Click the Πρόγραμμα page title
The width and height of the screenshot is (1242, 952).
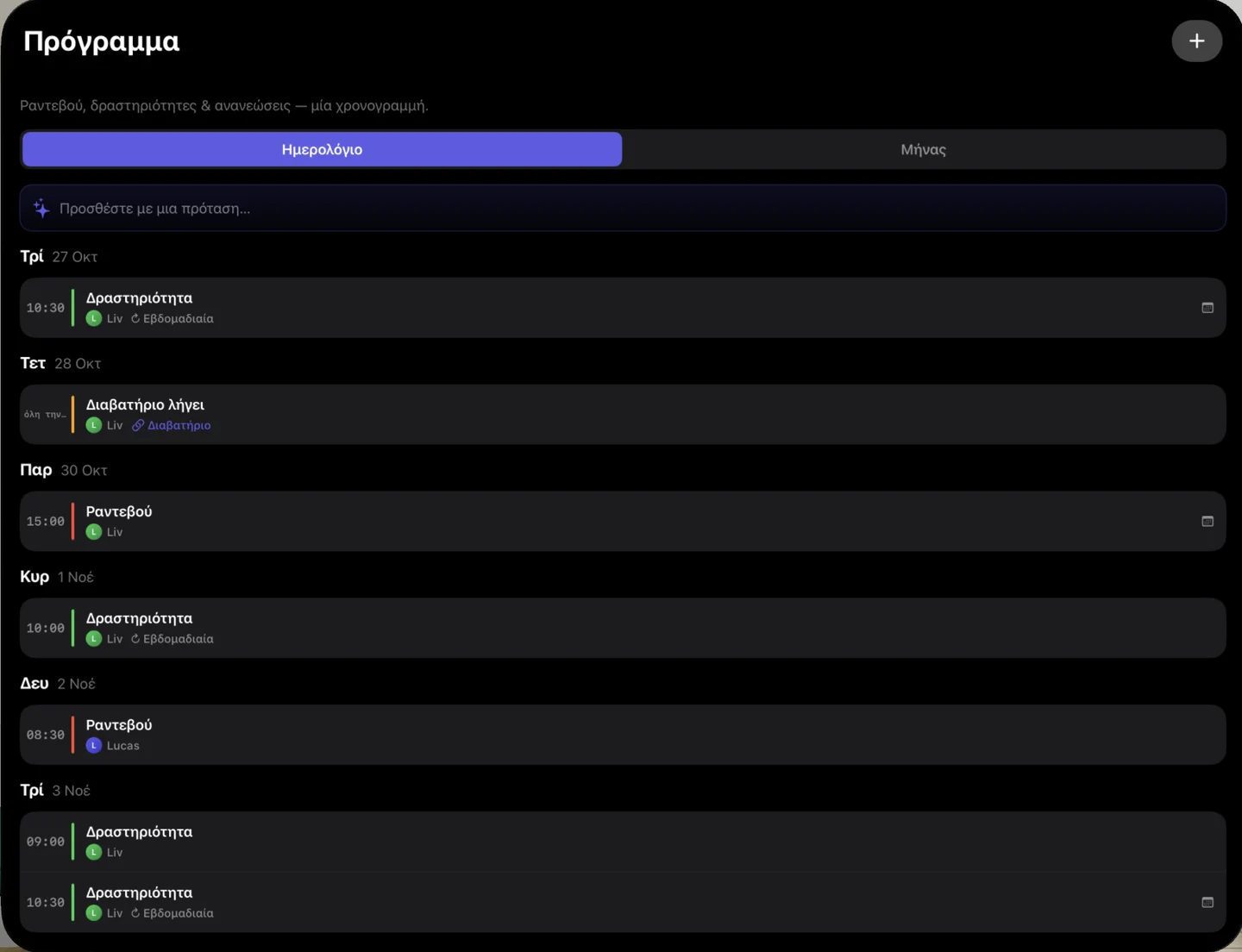102,41
